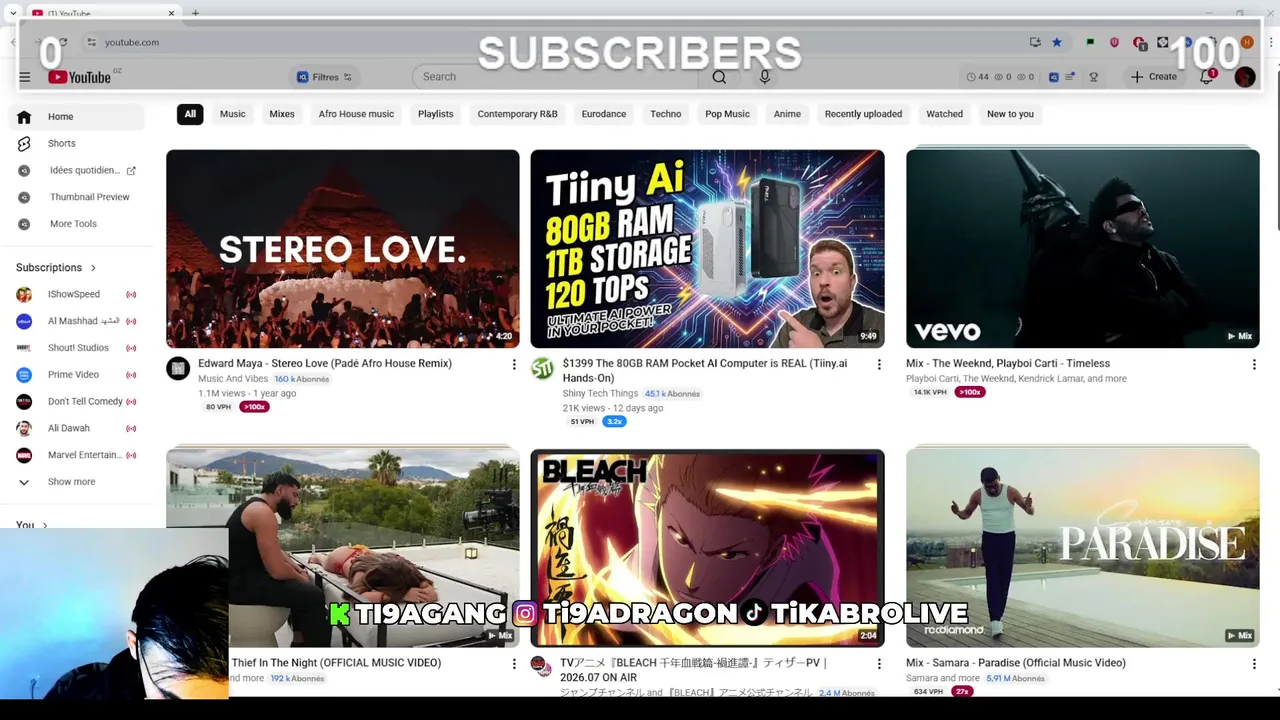Open the options menu for the Stereo Love video

coord(514,365)
